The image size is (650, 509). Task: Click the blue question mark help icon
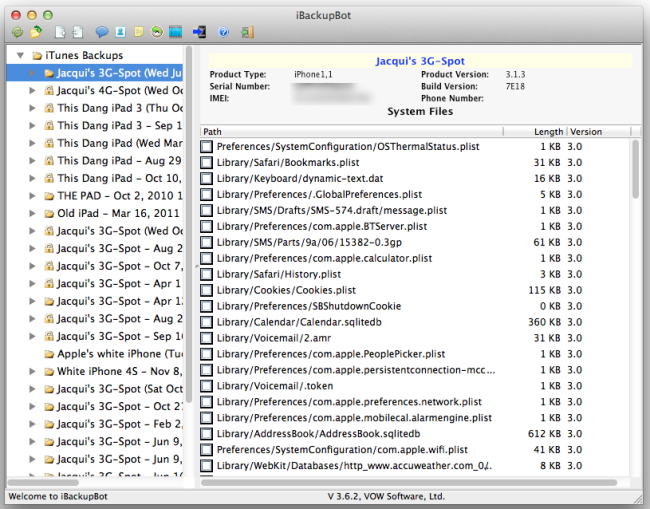pyautogui.click(x=223, y=32)
